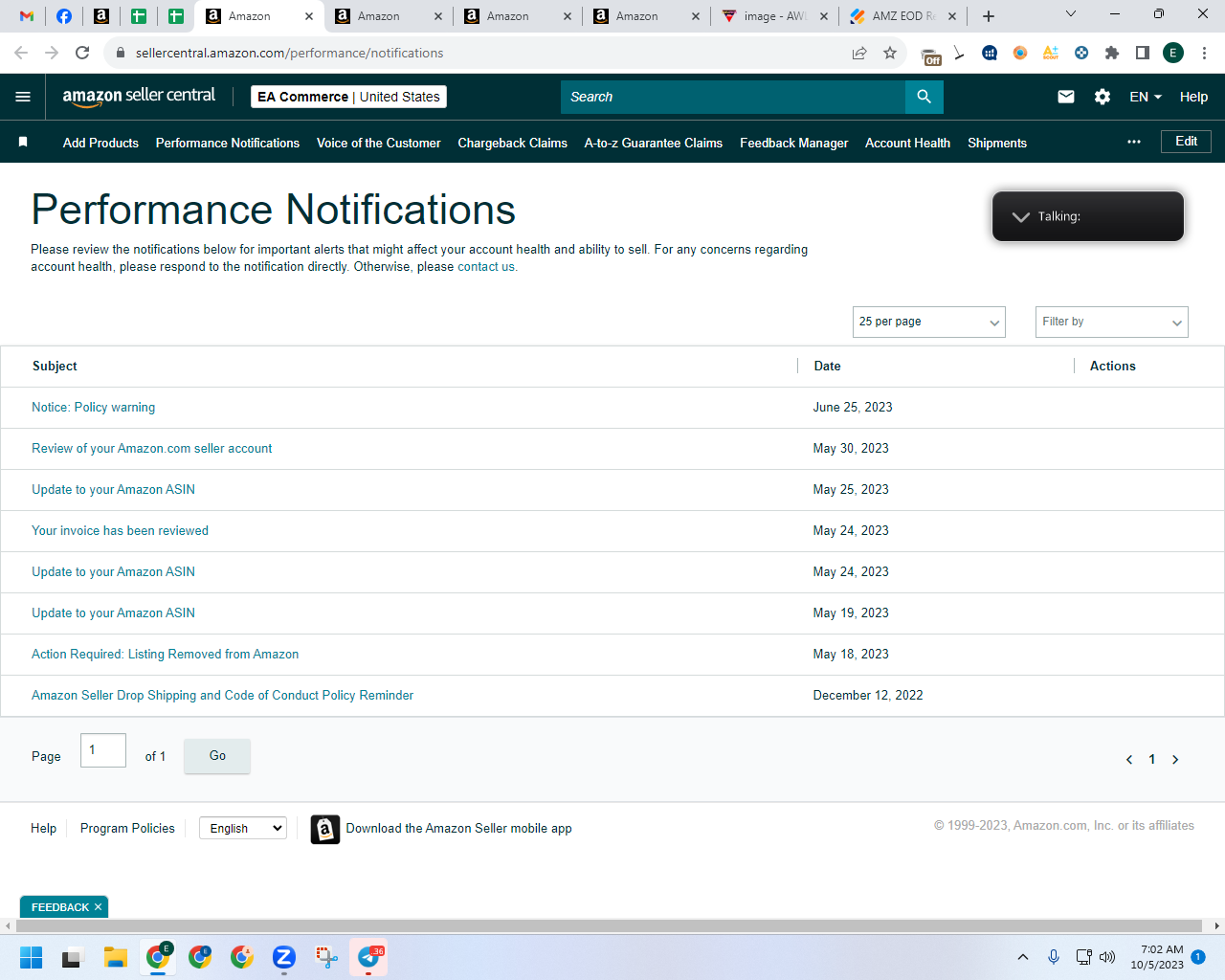Click the Search input field
The image size is (1225, 980).
click(733, 97)
